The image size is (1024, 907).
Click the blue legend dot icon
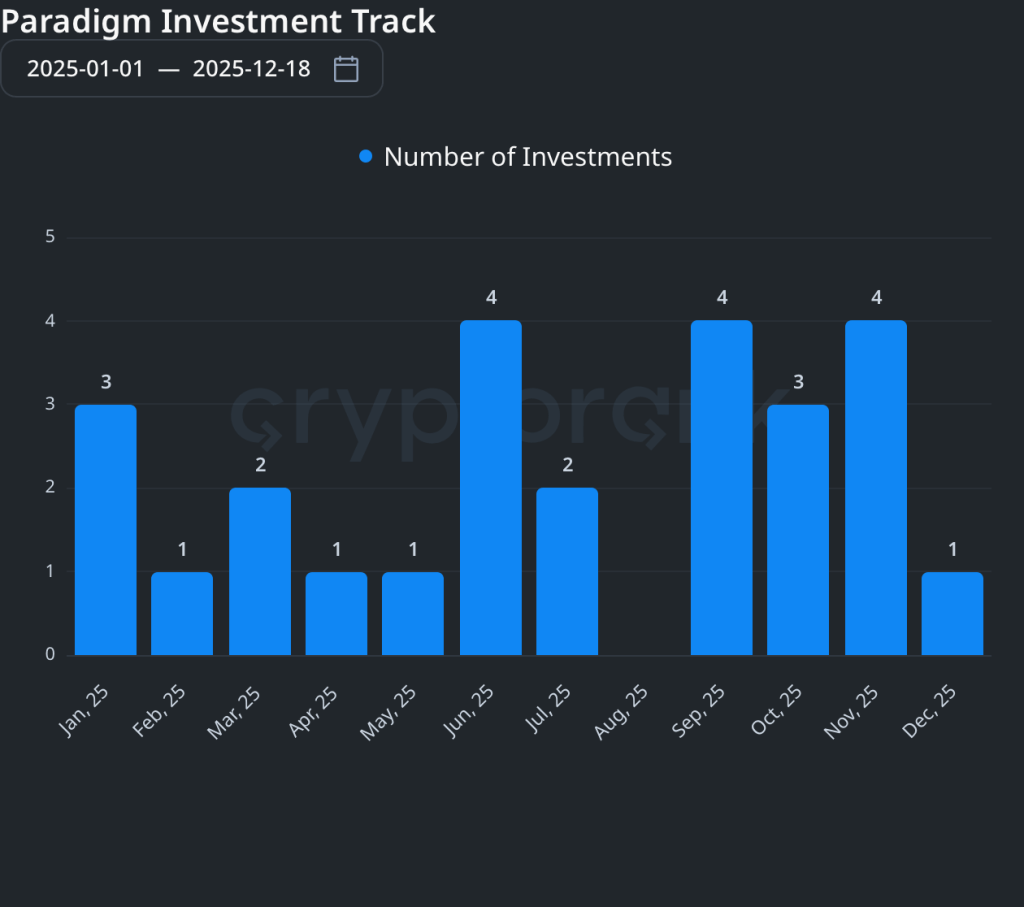point(365,156)
